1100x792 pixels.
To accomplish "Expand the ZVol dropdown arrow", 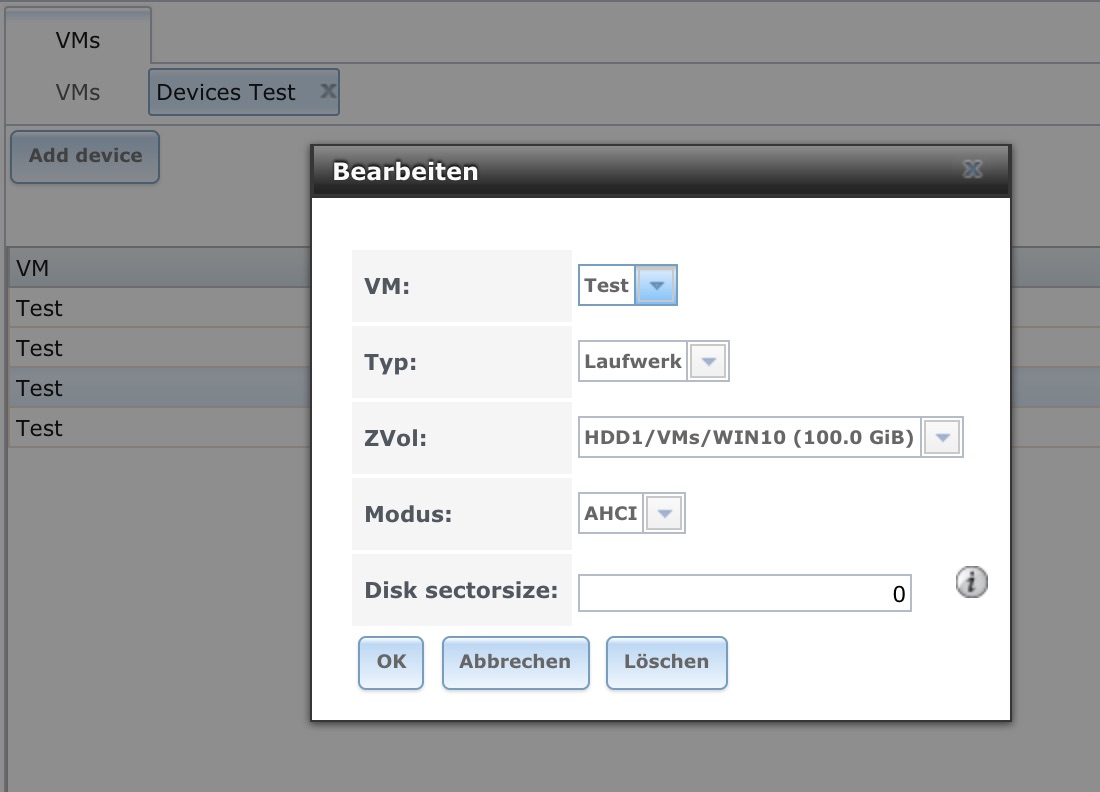I will 943,437.
